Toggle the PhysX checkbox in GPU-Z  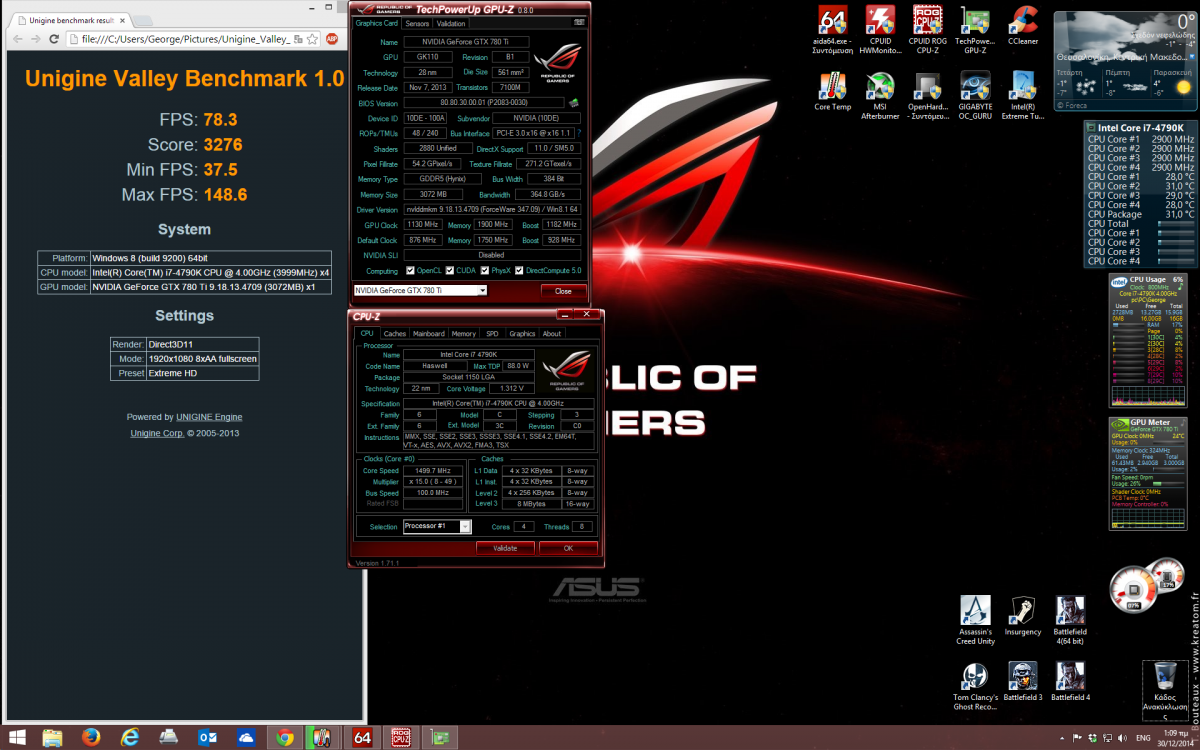[484, 271]
